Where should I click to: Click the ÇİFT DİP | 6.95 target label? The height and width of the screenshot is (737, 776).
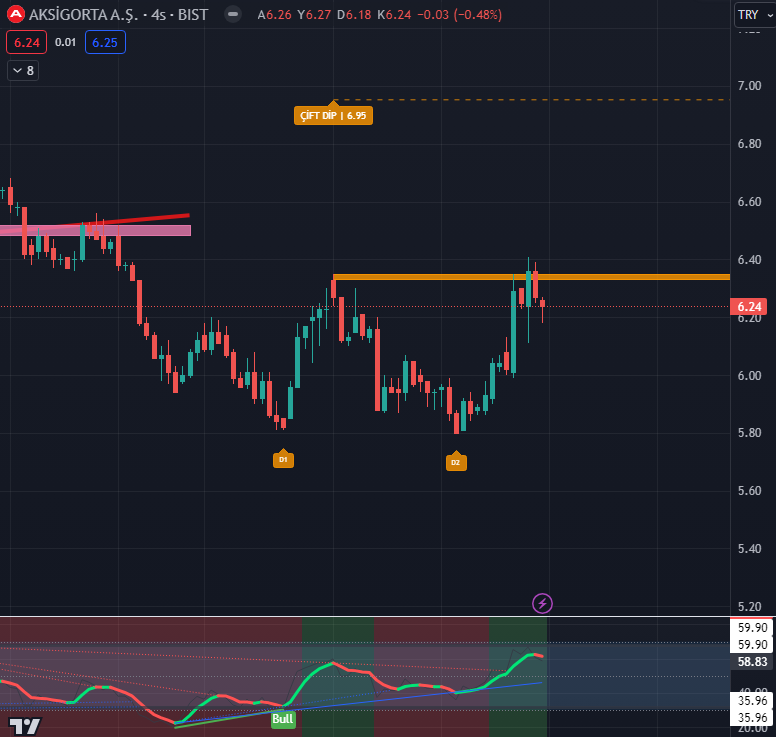tap(333, 116)
